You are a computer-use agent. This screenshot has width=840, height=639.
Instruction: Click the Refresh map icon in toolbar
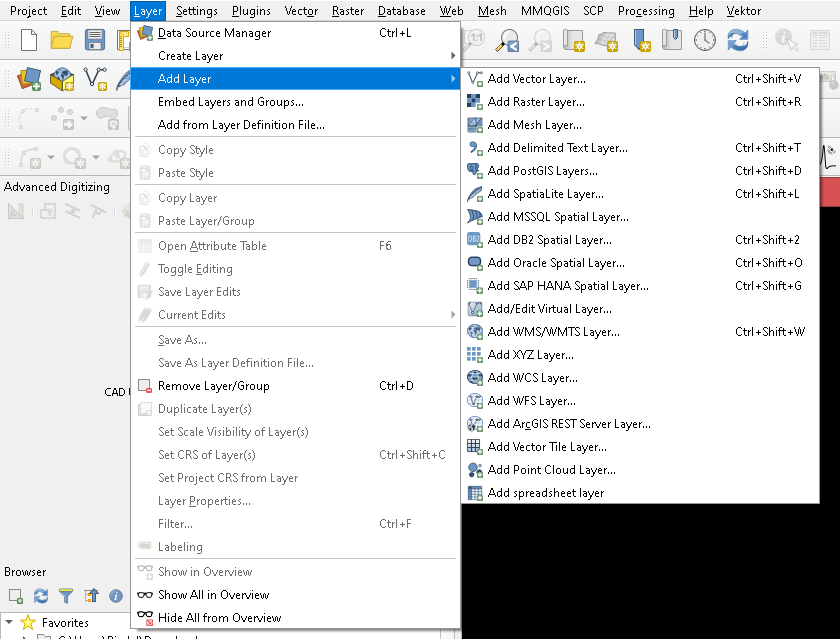738,40
